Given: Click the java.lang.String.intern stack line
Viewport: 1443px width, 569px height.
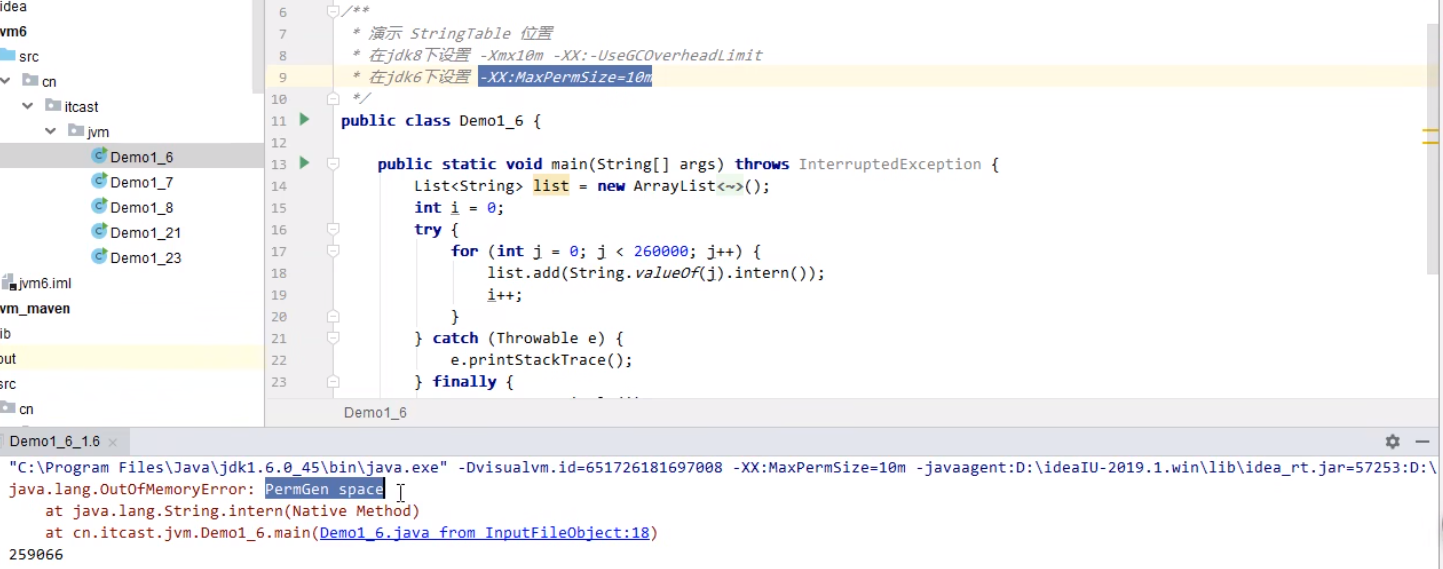Looking at the screenshot, I should click(232, 511).
